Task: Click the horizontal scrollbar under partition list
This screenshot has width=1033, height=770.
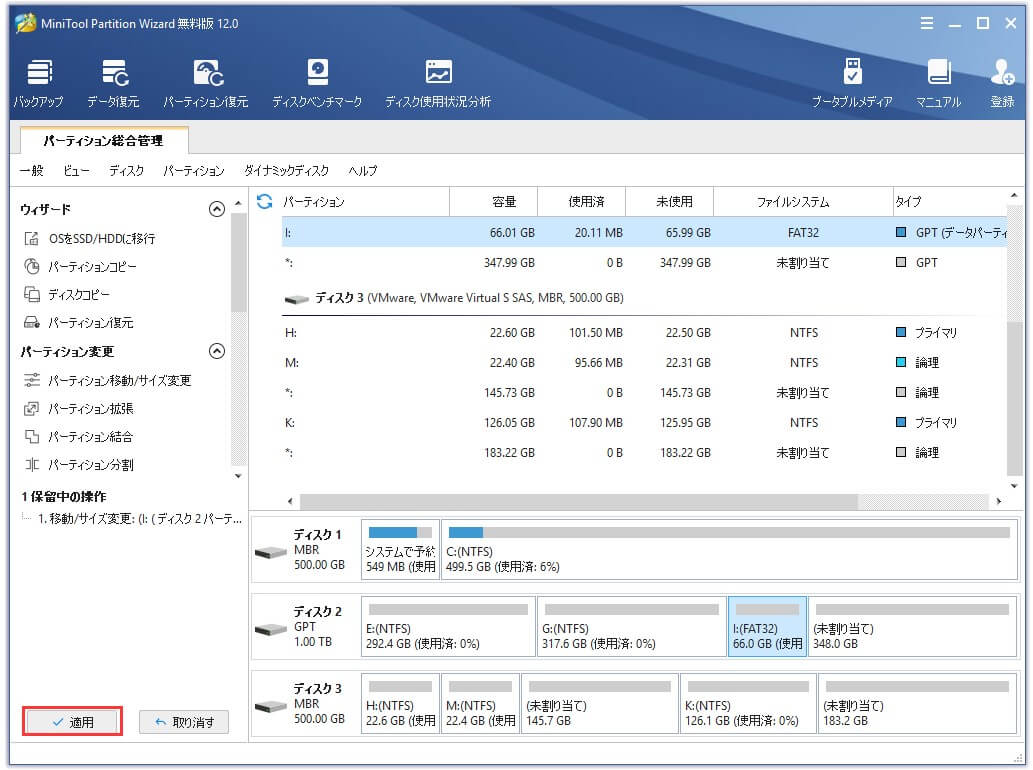Action: 580,501
